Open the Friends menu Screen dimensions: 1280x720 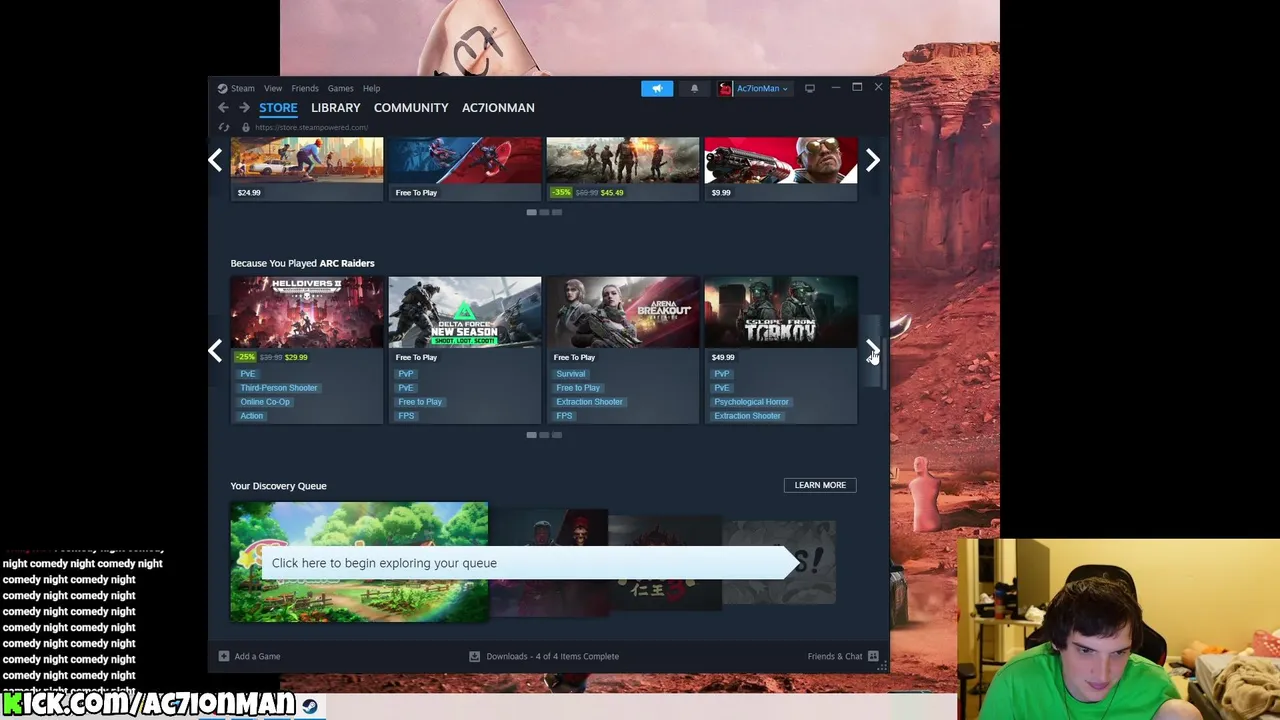[x=305, y=88]
